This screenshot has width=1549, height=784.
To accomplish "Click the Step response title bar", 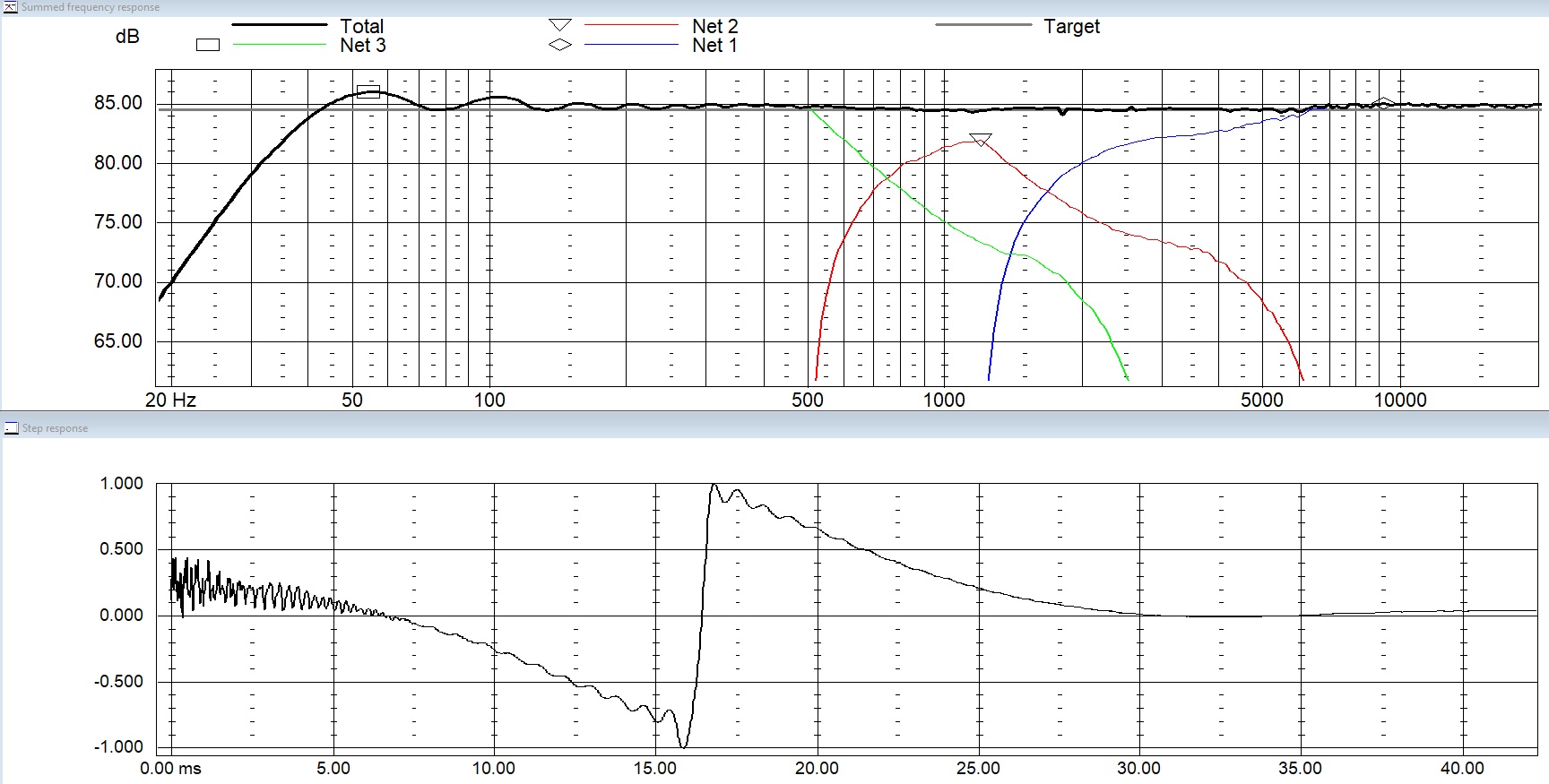I will tap(774, 428).
